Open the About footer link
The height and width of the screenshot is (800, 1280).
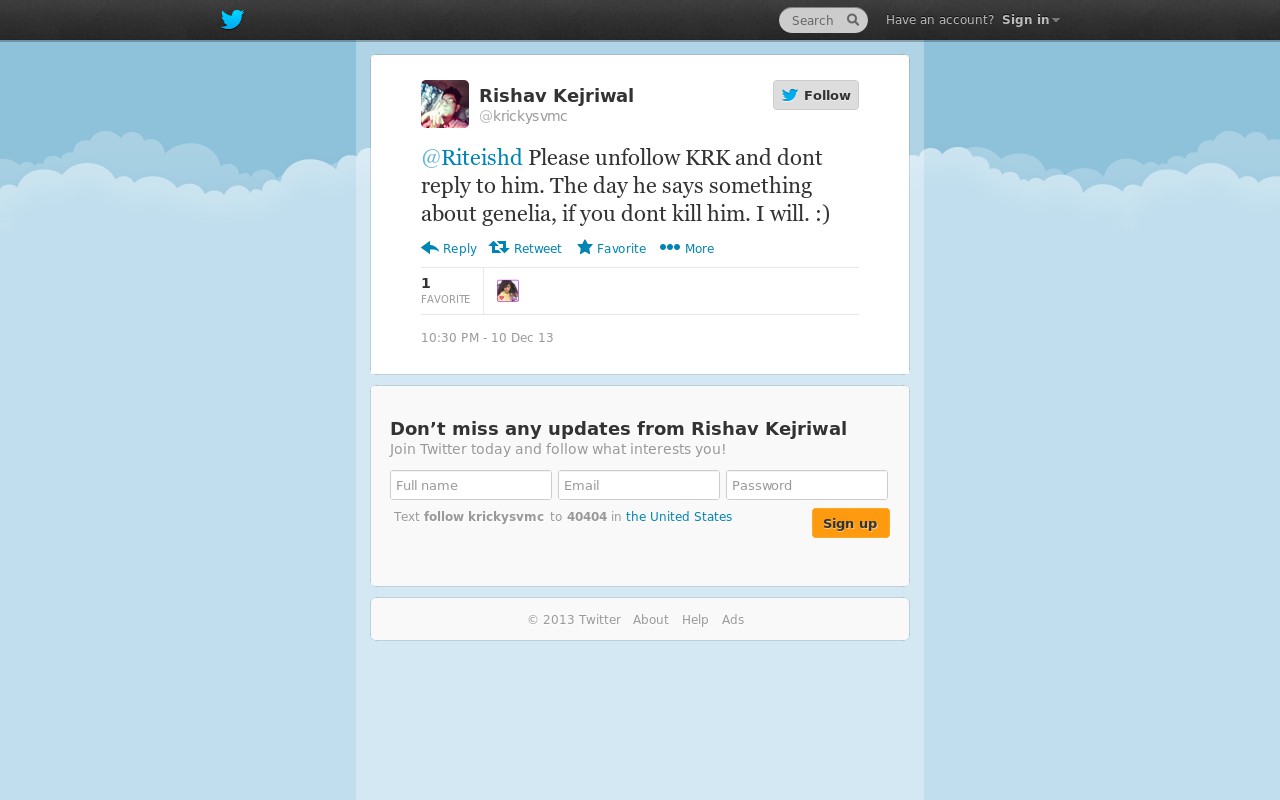[x=651, y=620]
